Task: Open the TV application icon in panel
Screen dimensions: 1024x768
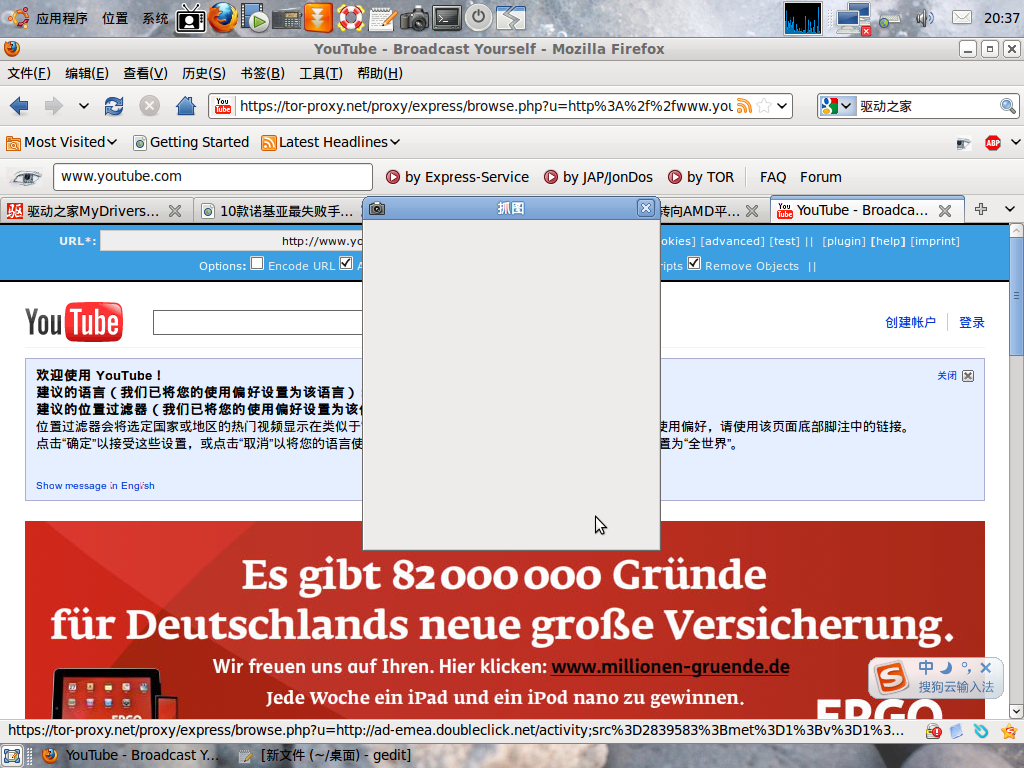Action: click(191, 18)
